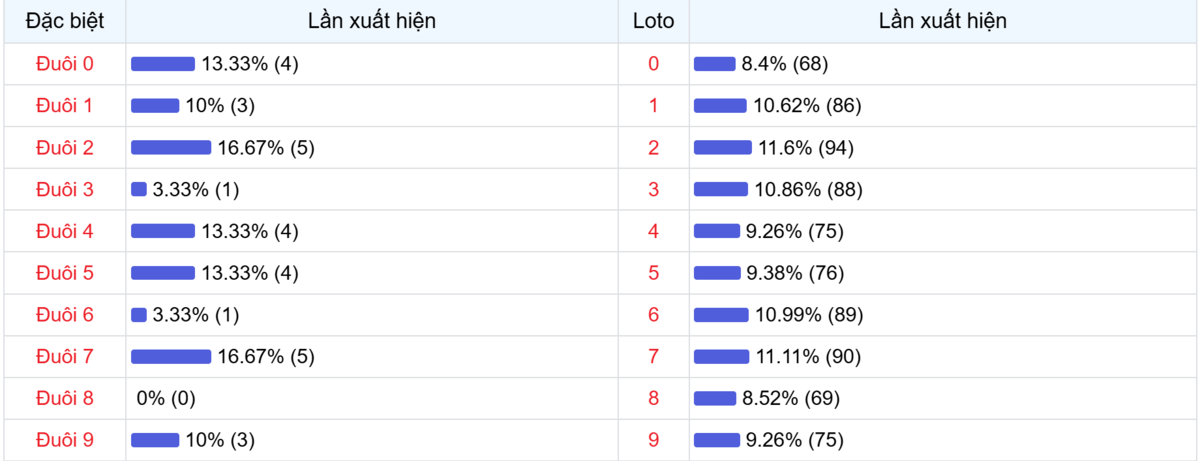This screenshot has width=1200, height=461.
Task: Click the 10.99% (89) bar for Loto 6
Action: 722,315
